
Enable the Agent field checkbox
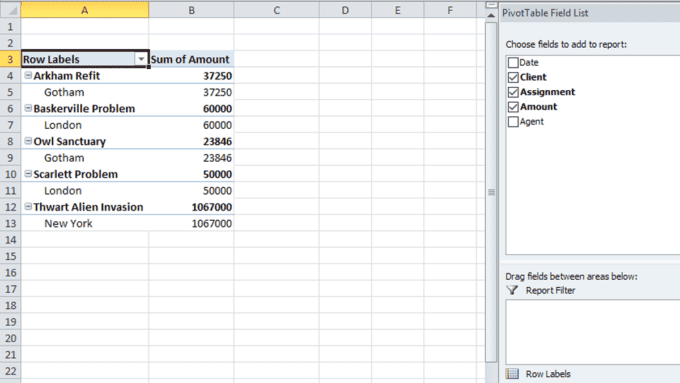(513, 121)
